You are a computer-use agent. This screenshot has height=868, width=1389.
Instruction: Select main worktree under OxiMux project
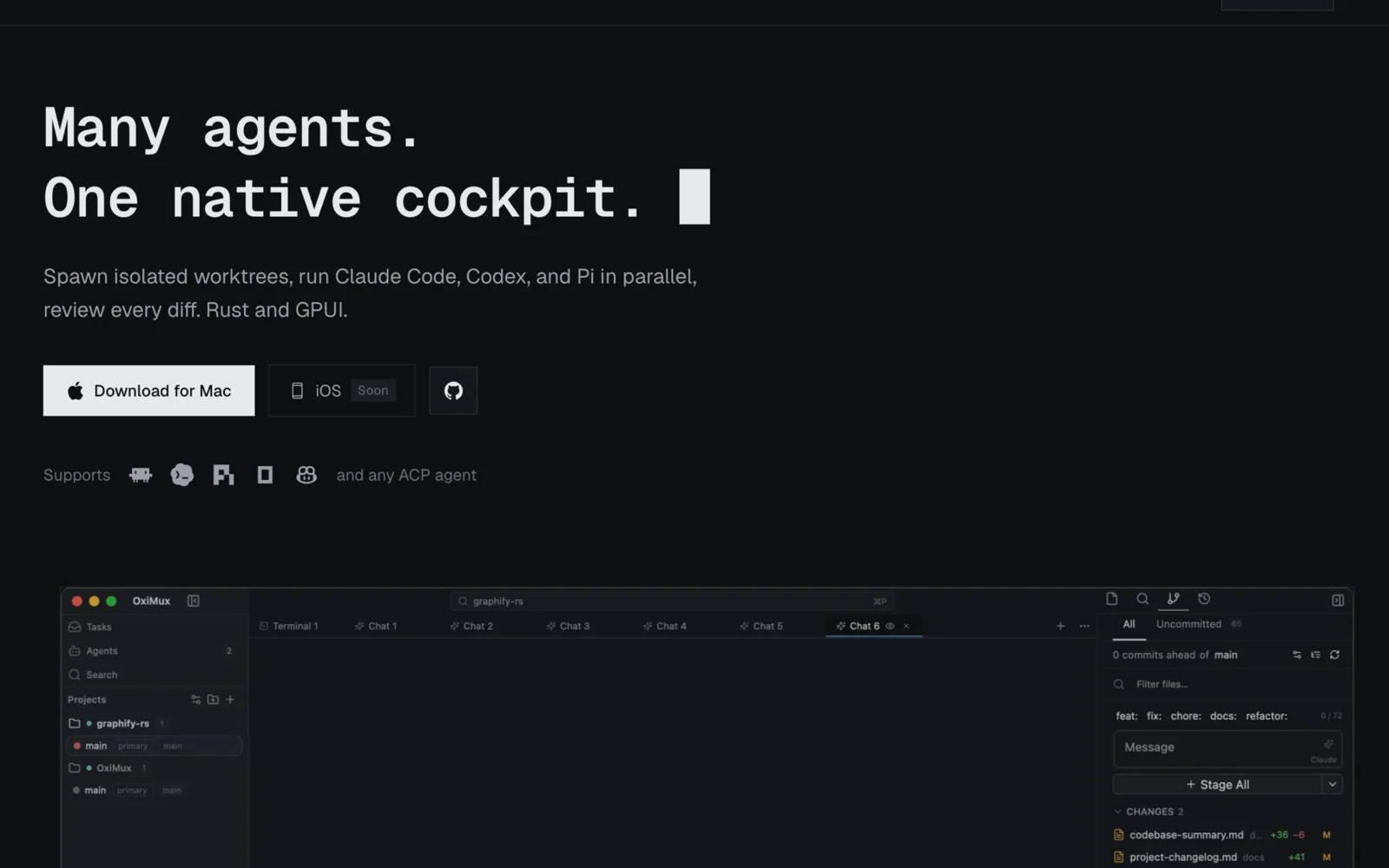tap(155, 791)
